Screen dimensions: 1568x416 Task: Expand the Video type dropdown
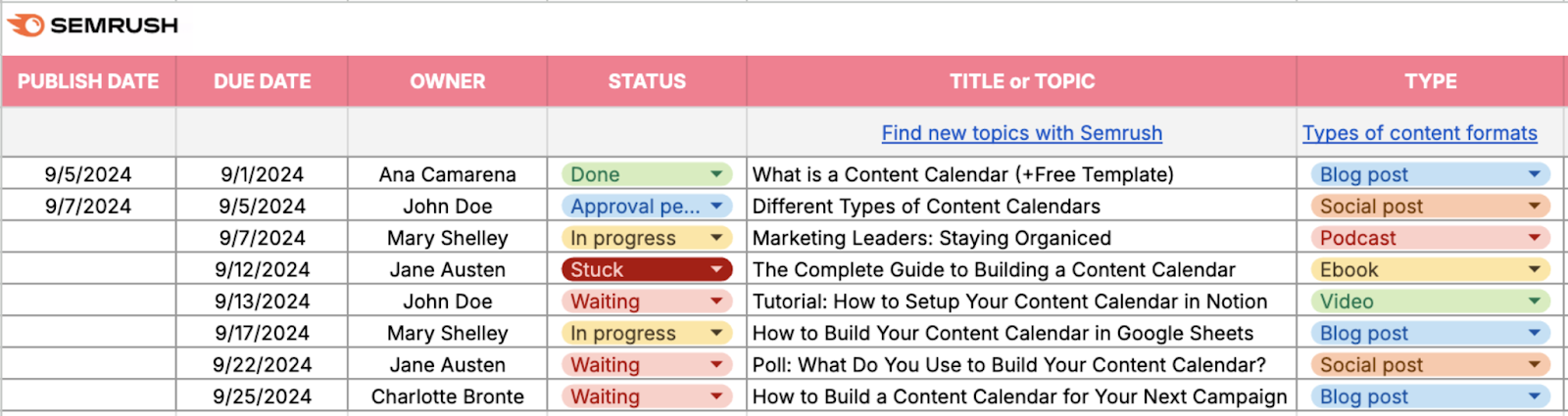coord(1534,301)
